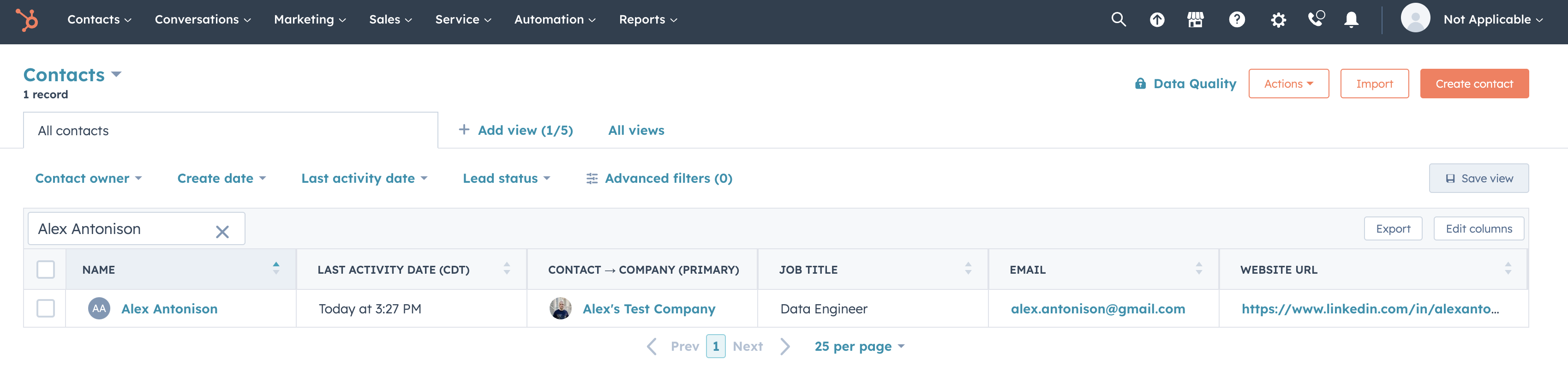Sort by the Website URL column arrows

click(1508, 268)
